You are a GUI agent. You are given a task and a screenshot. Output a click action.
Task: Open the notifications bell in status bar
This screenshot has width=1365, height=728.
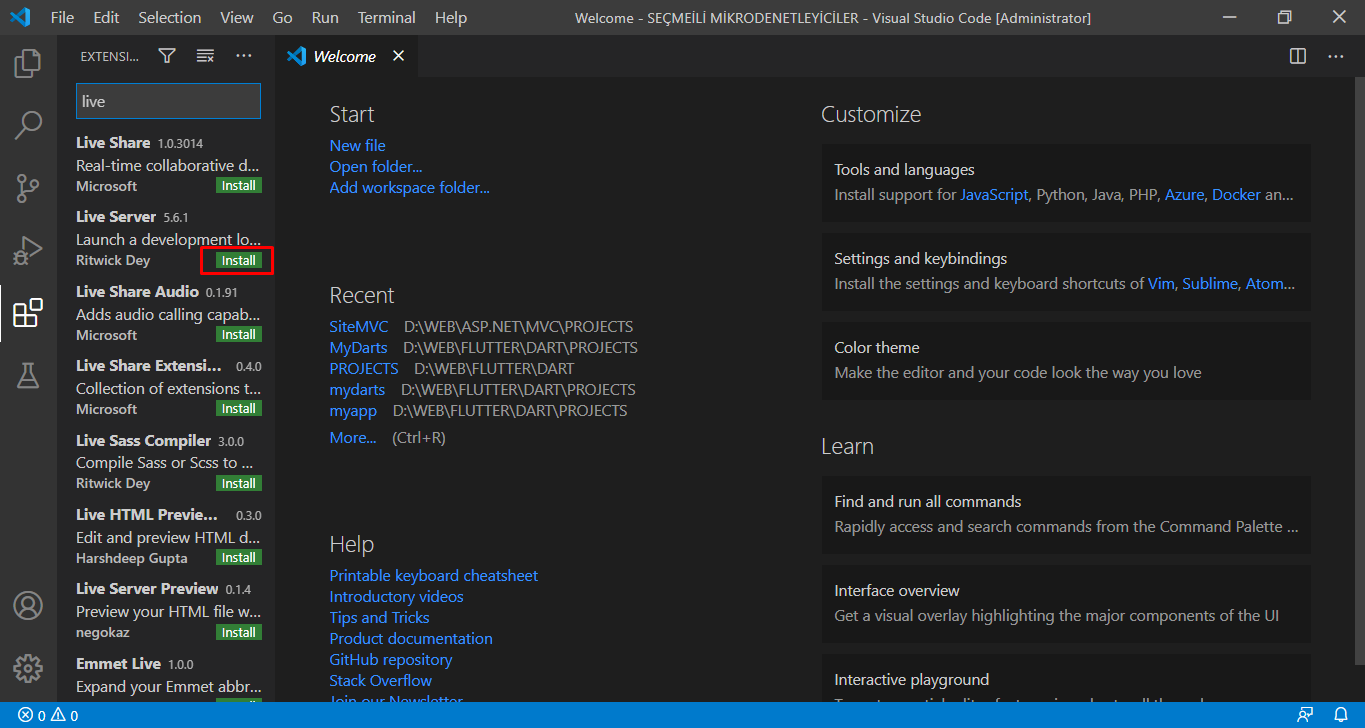[1341, 715]
